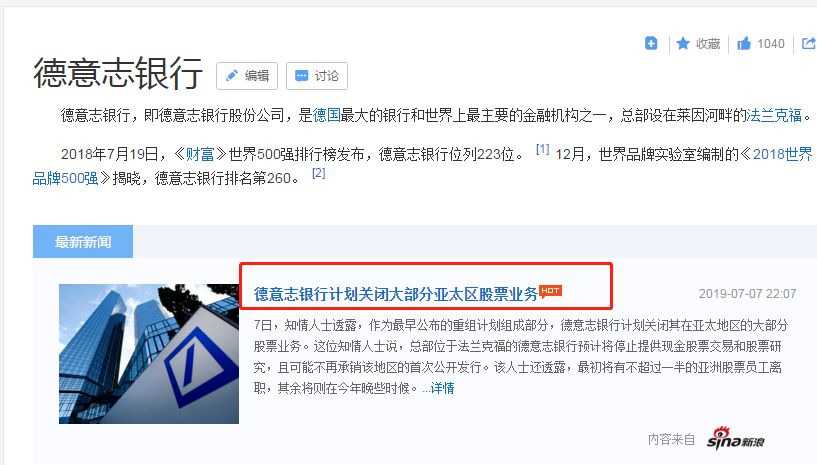Open the 法兰克福 hyperlink
Screen dimensions: 817x465
click(x=774, y=115)
